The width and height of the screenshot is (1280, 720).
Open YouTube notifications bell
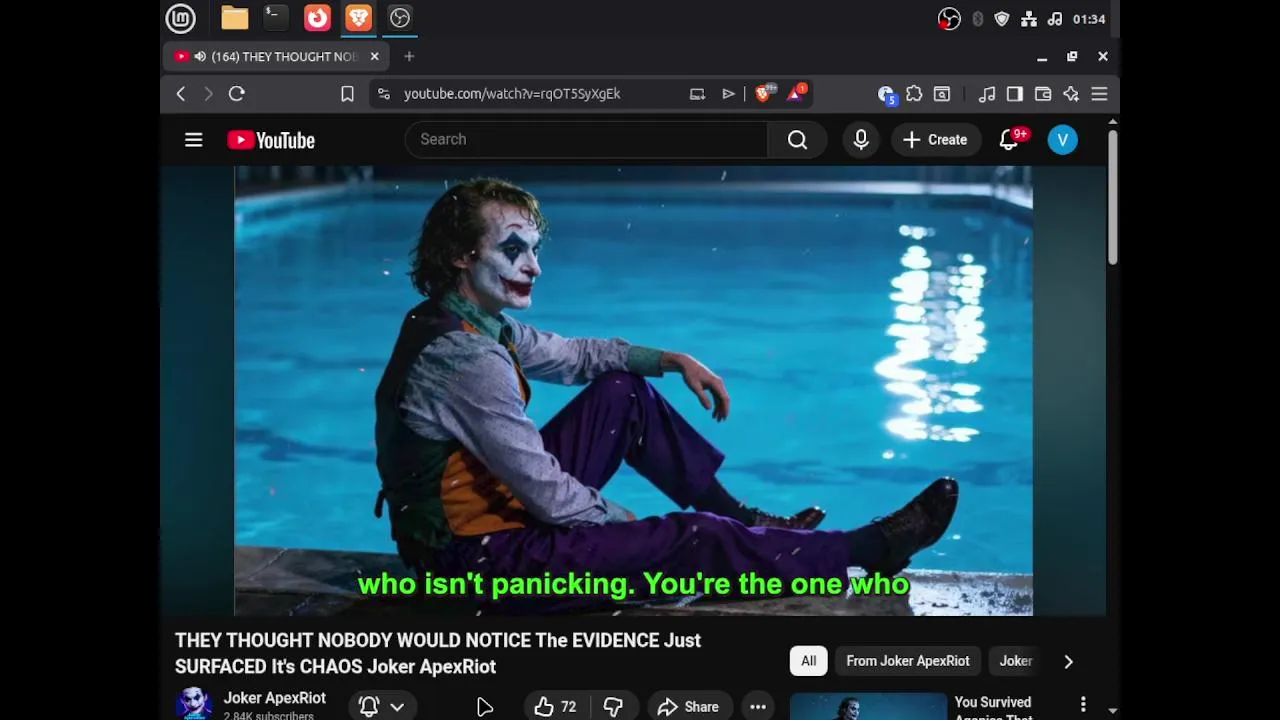coord(1010,140)
